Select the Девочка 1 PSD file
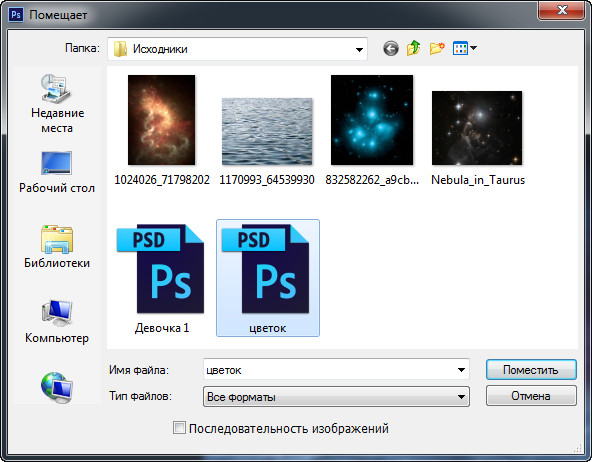This screenshot has height=462, width=592. coord(162,278)
